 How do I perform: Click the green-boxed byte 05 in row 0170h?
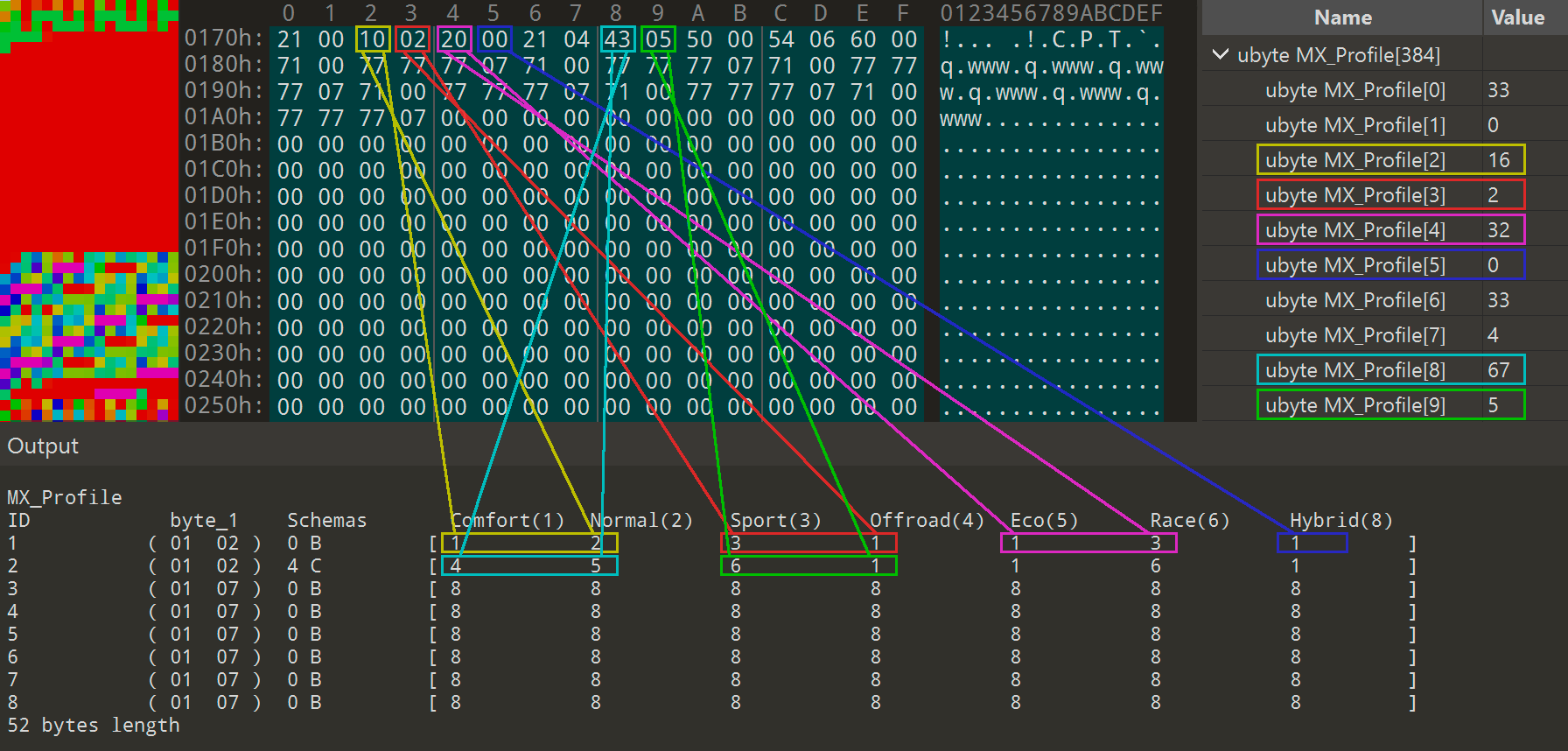(x=658, y=39)
